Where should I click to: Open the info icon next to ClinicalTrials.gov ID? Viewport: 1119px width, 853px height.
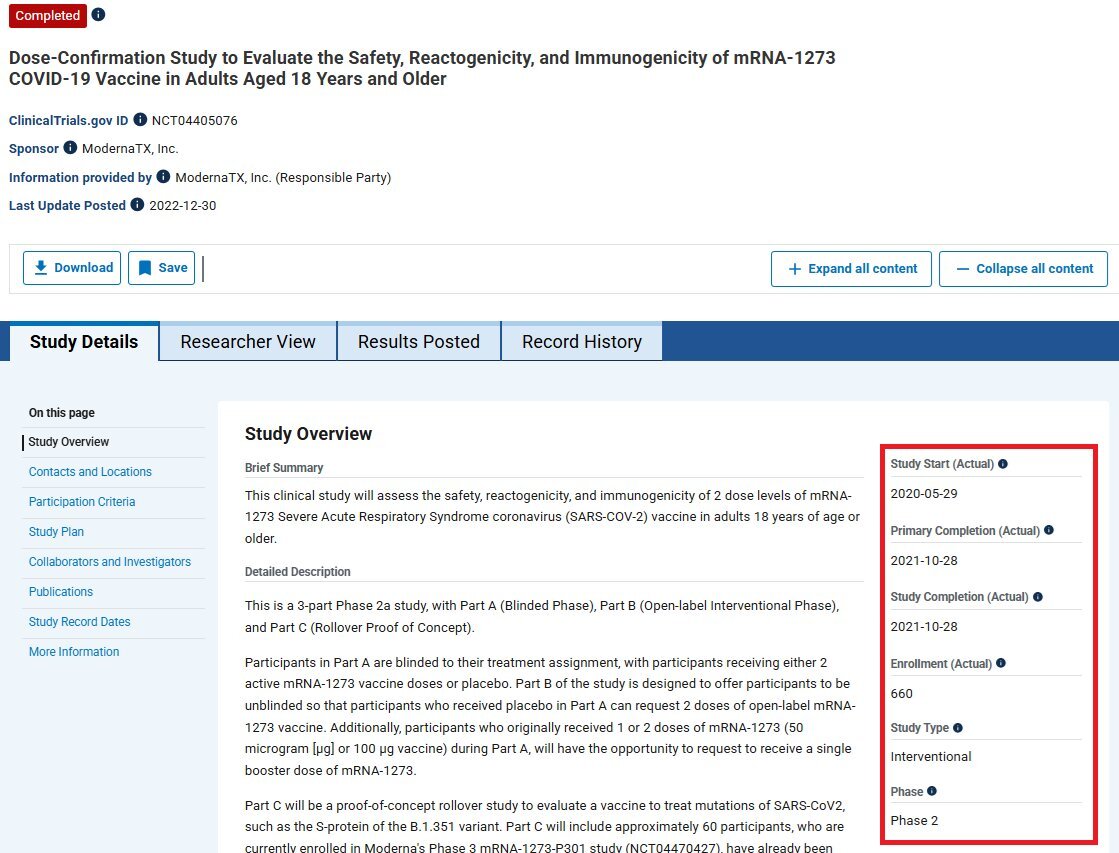tap(140, 119)
